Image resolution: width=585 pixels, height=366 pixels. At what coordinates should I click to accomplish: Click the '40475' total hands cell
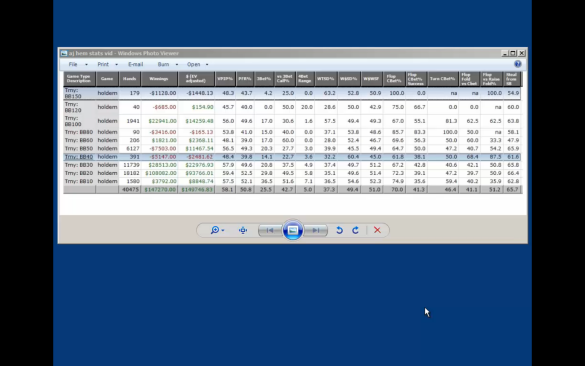(x=131, y=190)
